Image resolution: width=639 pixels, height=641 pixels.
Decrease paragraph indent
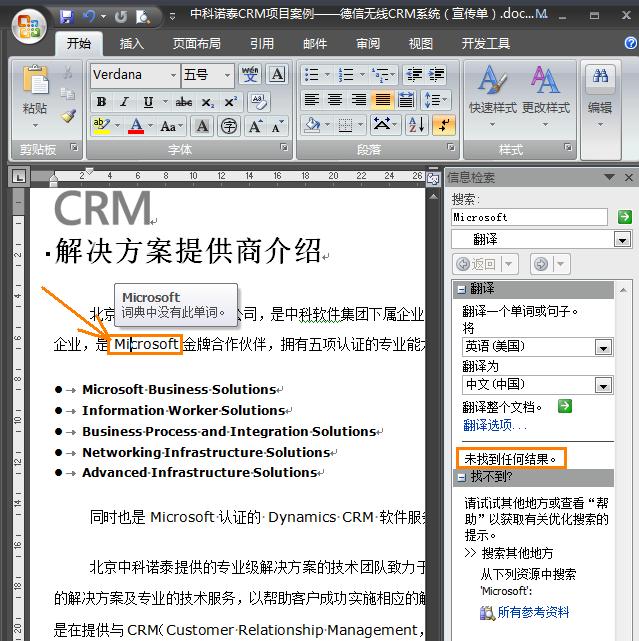[413, 75]
